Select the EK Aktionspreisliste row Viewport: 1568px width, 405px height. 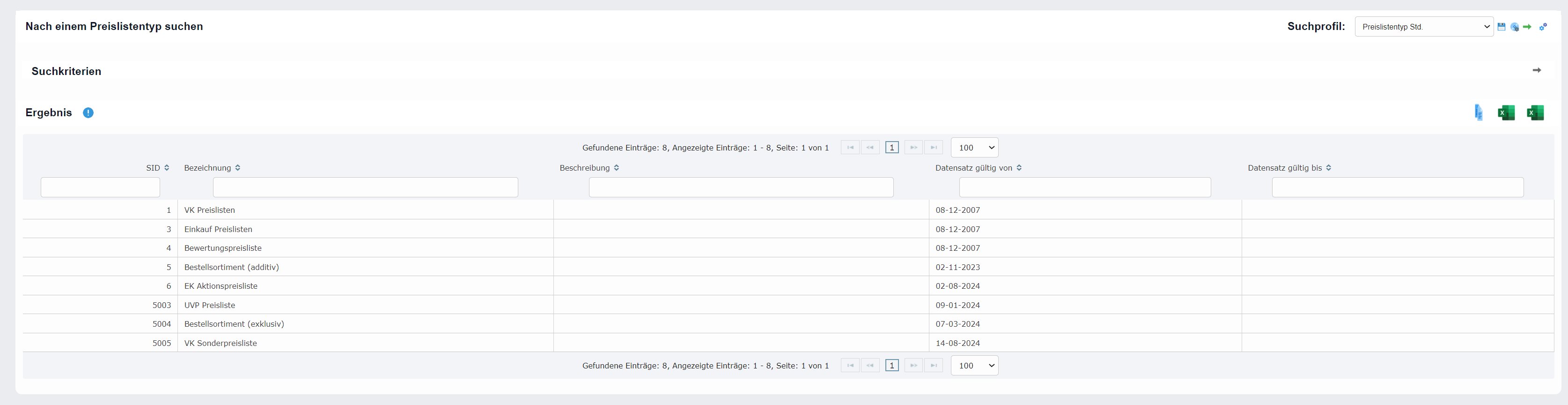click(221, 286)
